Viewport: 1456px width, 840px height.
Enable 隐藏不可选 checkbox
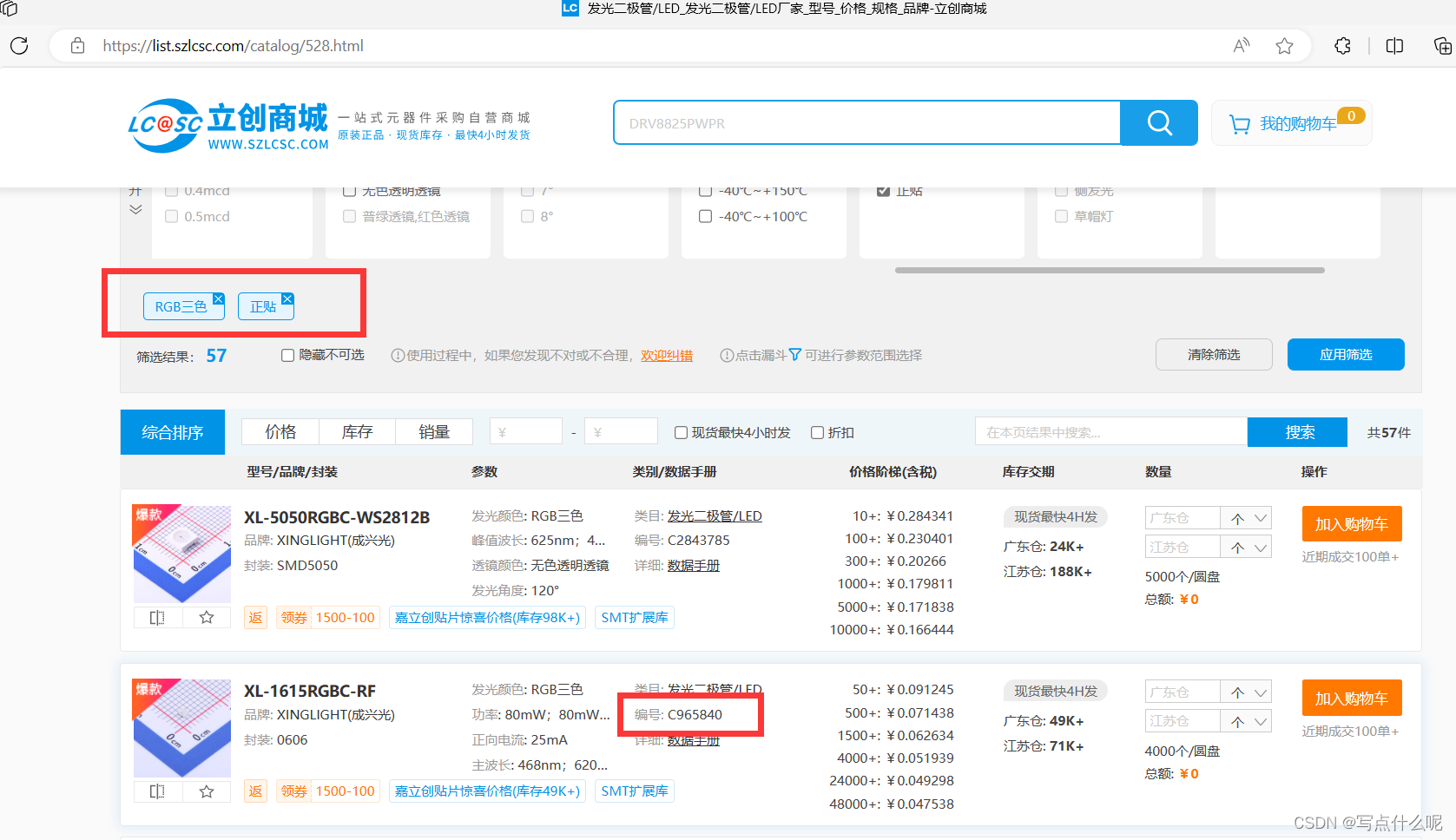[287, 355]
